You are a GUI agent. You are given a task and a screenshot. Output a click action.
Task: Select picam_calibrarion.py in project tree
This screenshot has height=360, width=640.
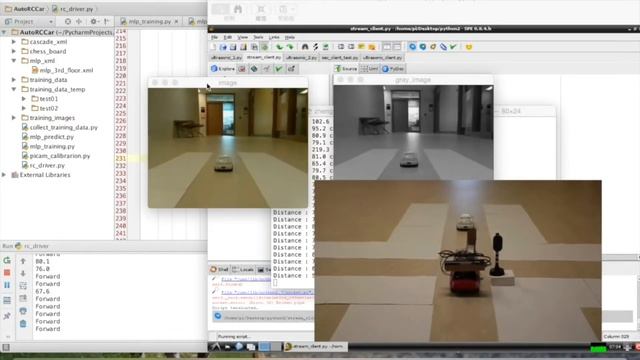[x=60, y=156]
